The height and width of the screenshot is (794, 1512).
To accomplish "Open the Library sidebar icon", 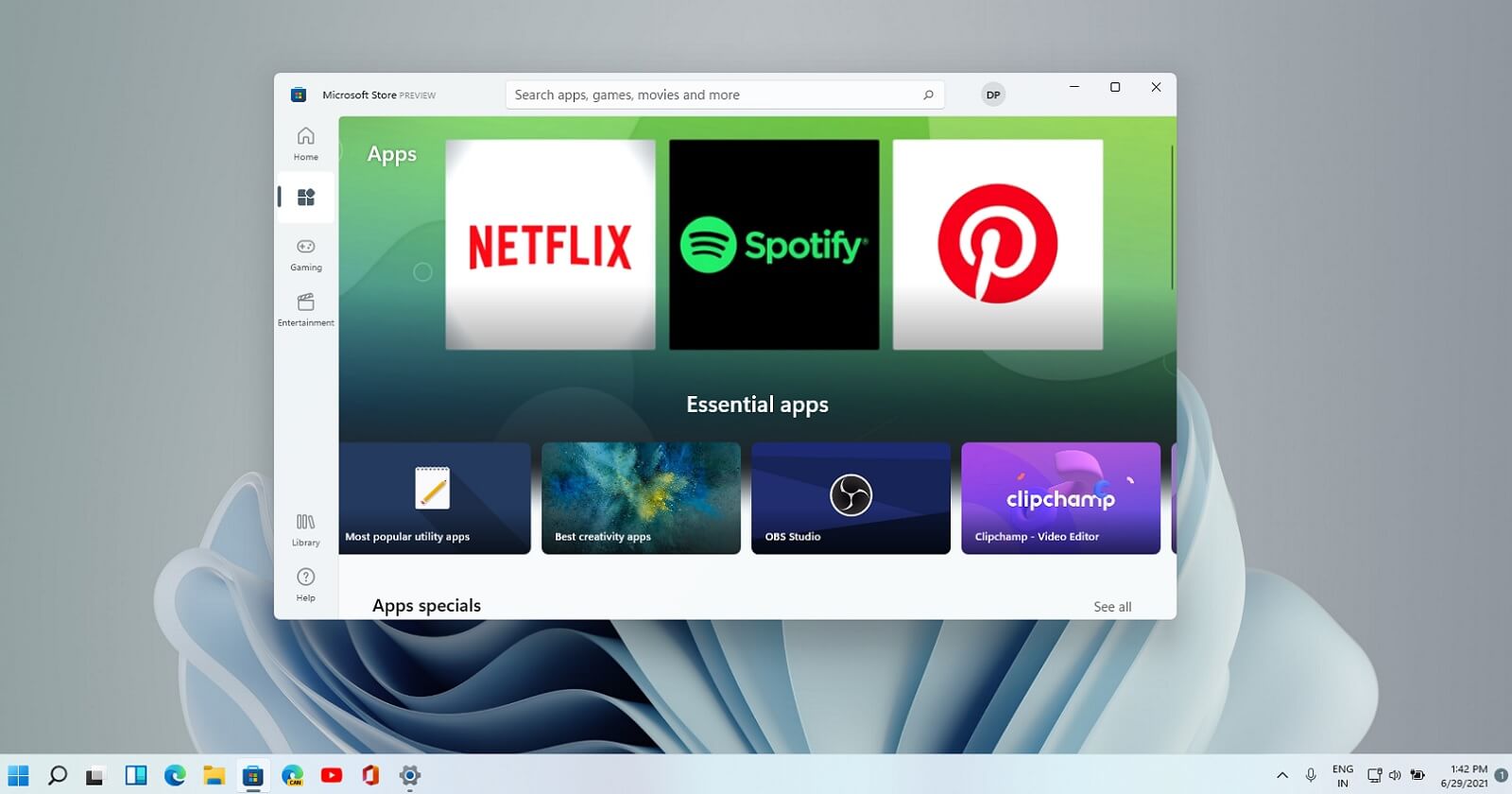I will [305, 529].
